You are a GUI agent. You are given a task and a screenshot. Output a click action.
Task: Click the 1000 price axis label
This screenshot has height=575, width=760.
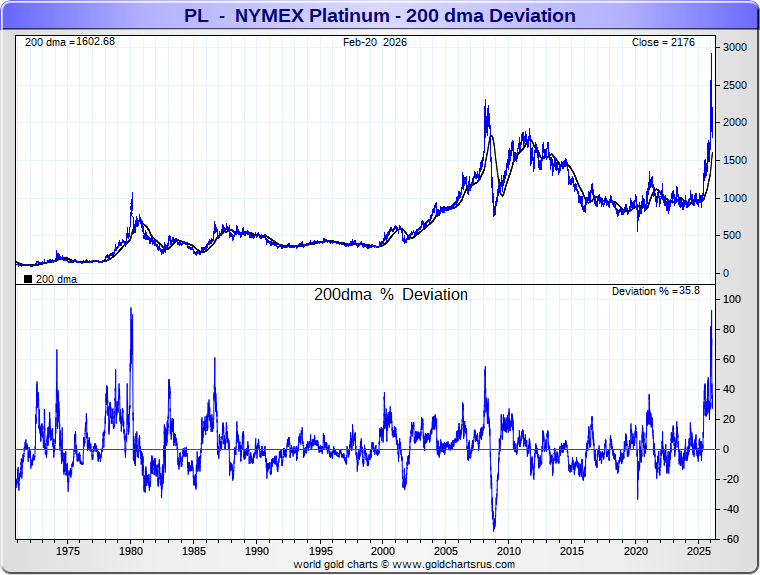pyautogui.click(x=735, y=198)
